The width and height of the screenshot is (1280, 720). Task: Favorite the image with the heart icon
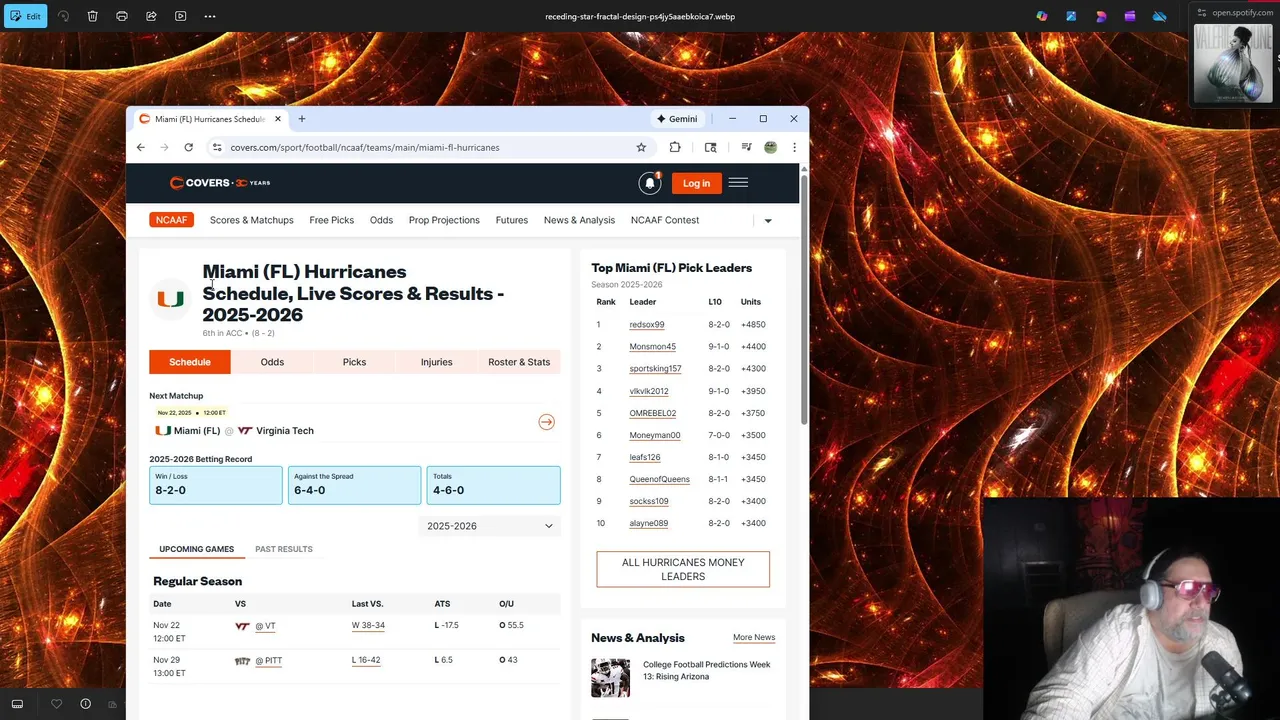click(x=56, y=704)
